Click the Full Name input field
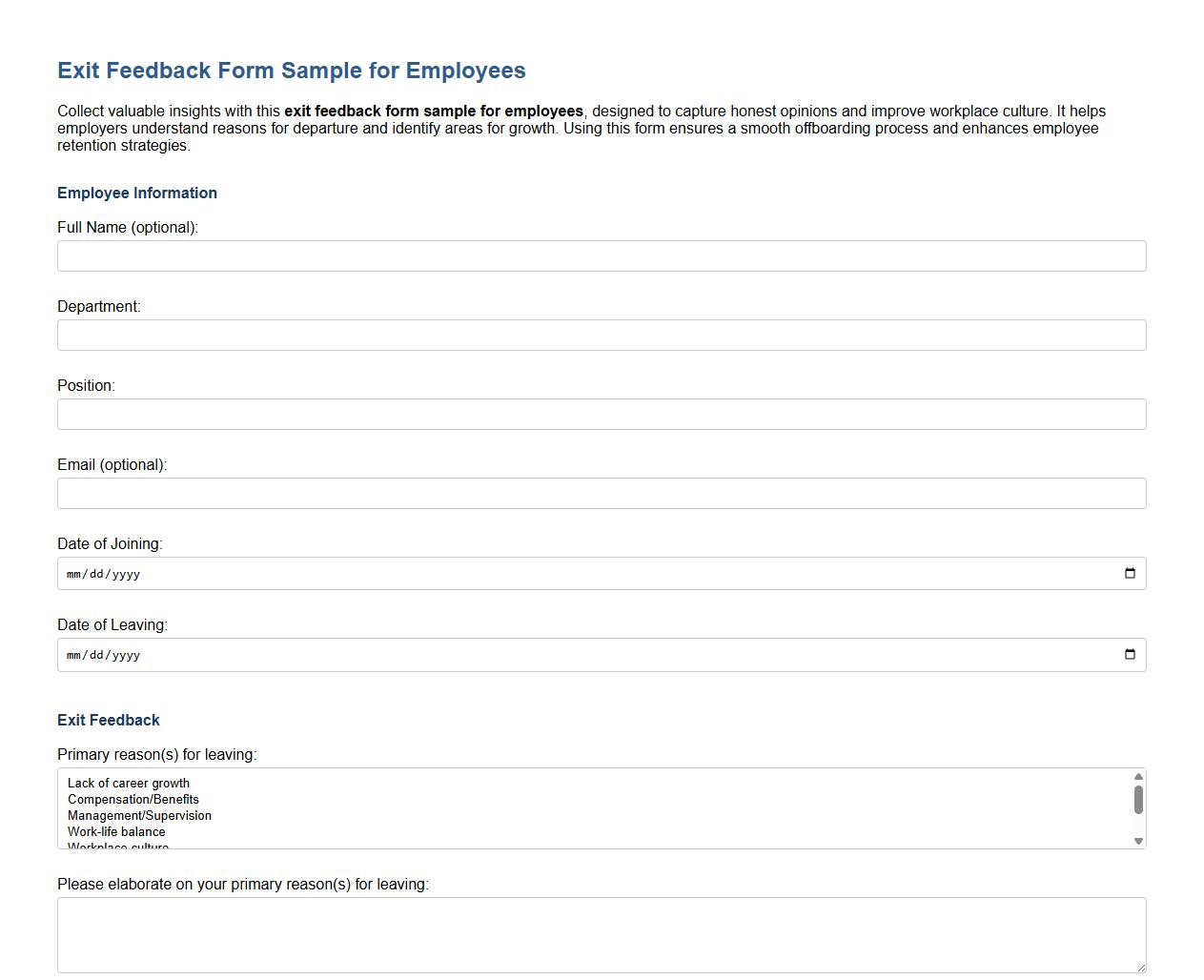1204x980 pixels. point(602,255)
